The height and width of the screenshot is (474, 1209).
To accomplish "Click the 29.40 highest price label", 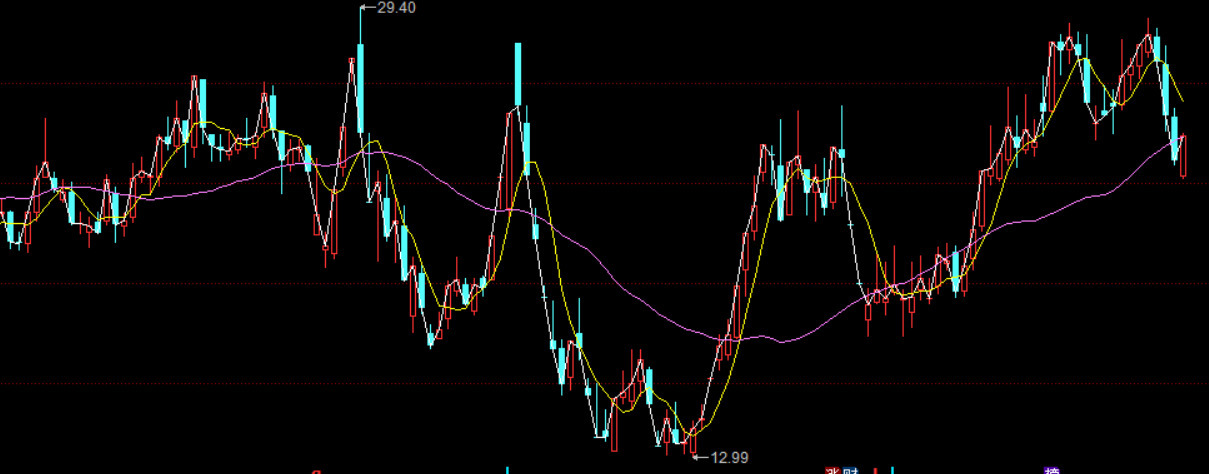I will click(x=394, y=8).
